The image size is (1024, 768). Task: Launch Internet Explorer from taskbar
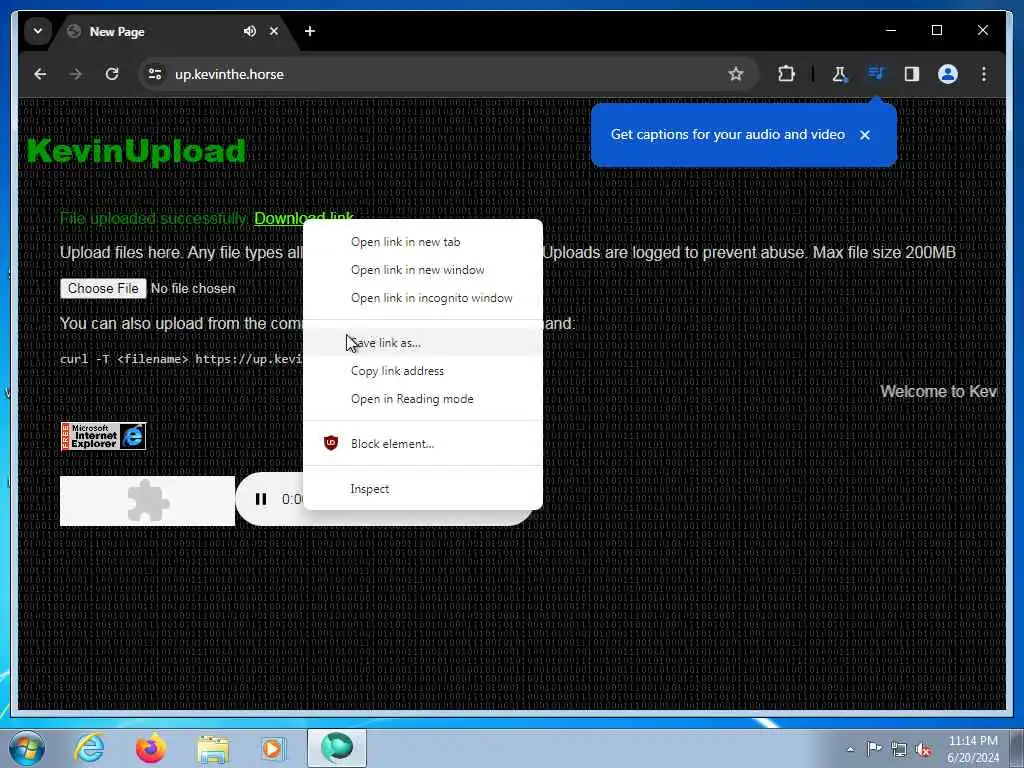pos(89,748)
